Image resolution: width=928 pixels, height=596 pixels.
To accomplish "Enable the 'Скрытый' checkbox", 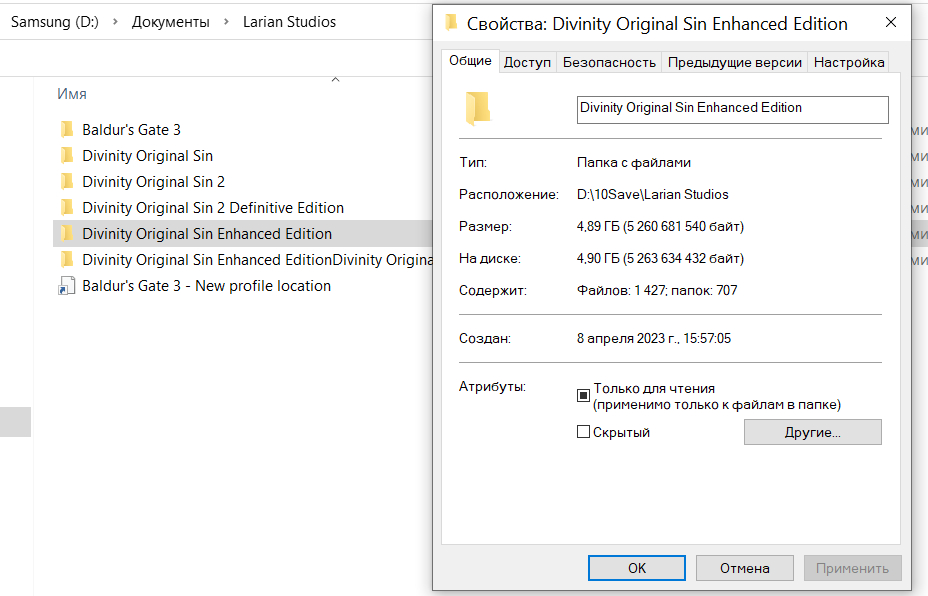I will 584,432.
